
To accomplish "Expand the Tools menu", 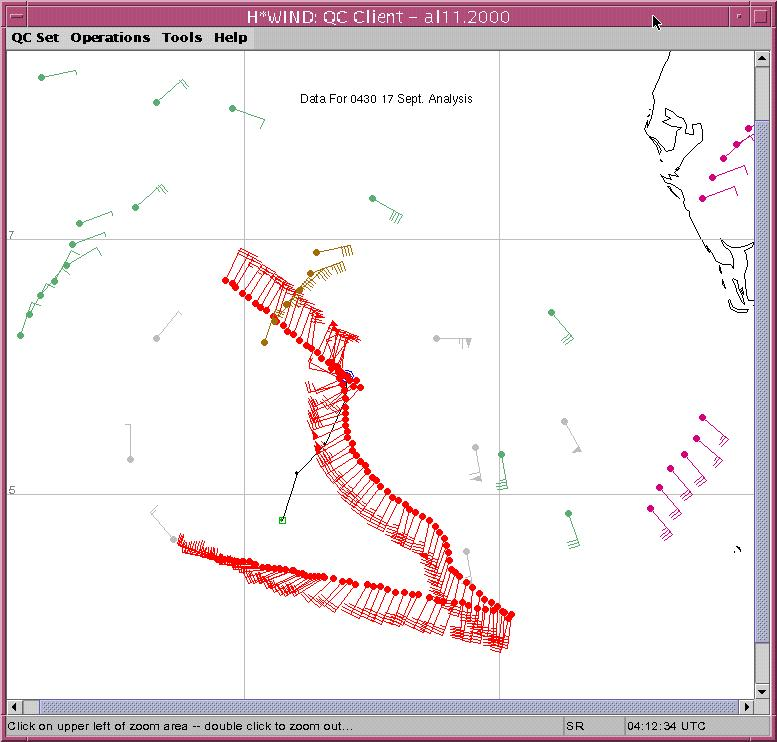I will point(182,38).
